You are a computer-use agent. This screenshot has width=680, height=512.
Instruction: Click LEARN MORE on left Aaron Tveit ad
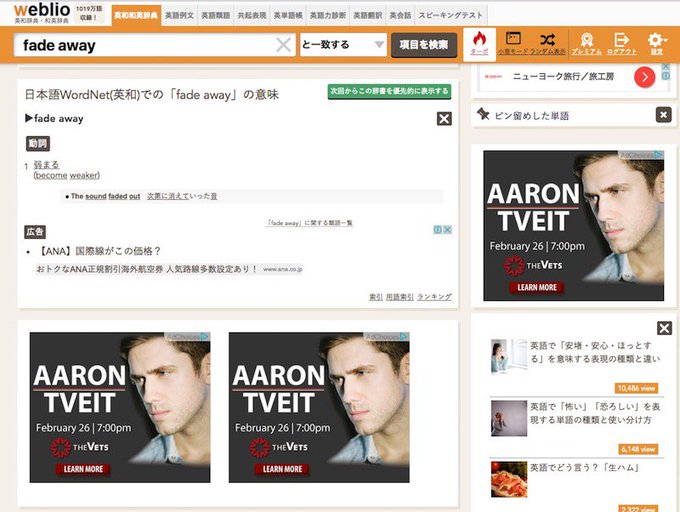point(83,469)
